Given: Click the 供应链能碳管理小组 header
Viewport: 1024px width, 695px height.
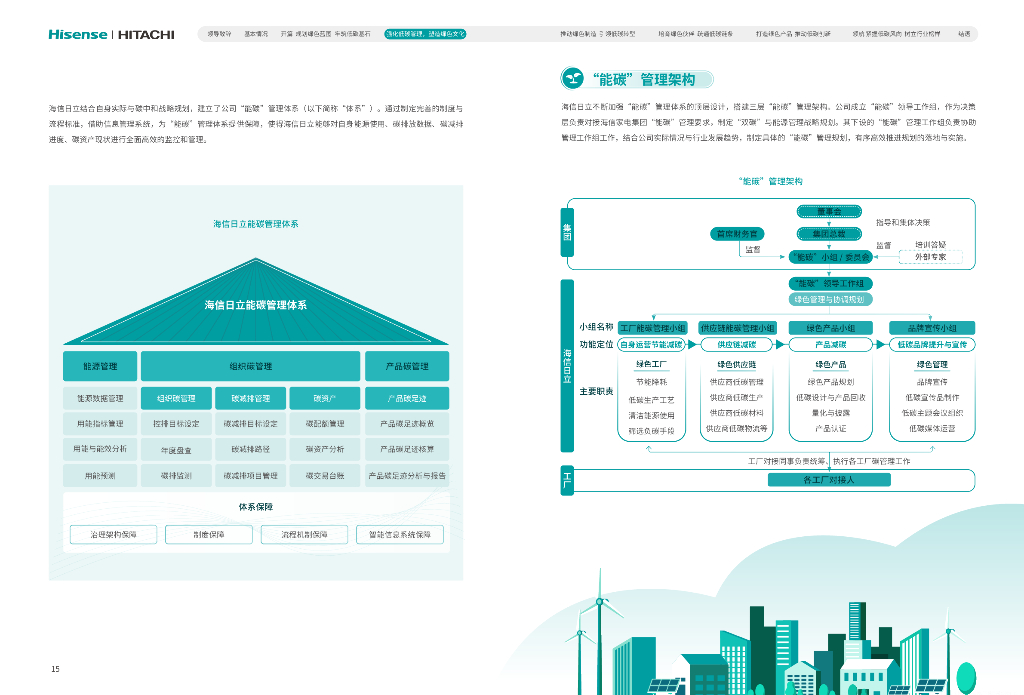Looking at the screenshot, I should click(737, 328).
